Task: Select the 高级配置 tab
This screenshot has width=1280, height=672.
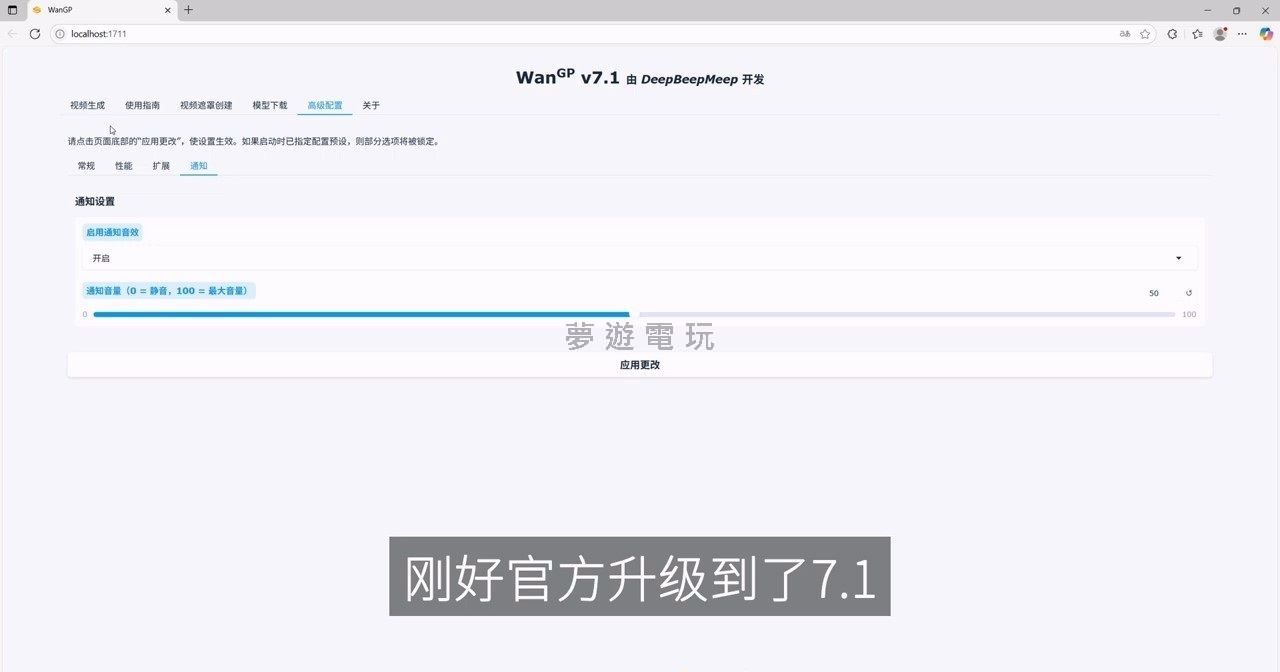Action: coord(325,105)
